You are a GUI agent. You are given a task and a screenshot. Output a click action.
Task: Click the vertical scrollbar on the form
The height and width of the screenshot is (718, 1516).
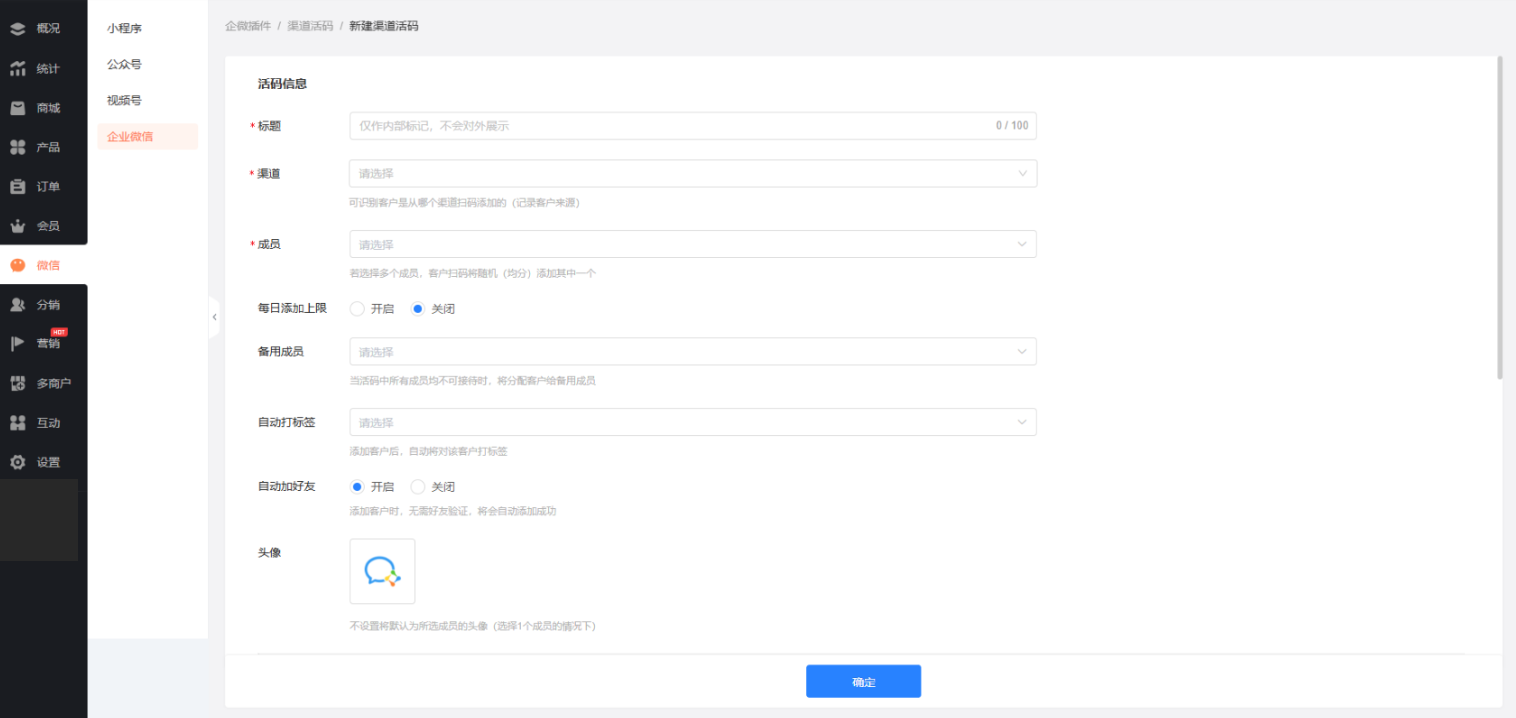pos(1499,218)
